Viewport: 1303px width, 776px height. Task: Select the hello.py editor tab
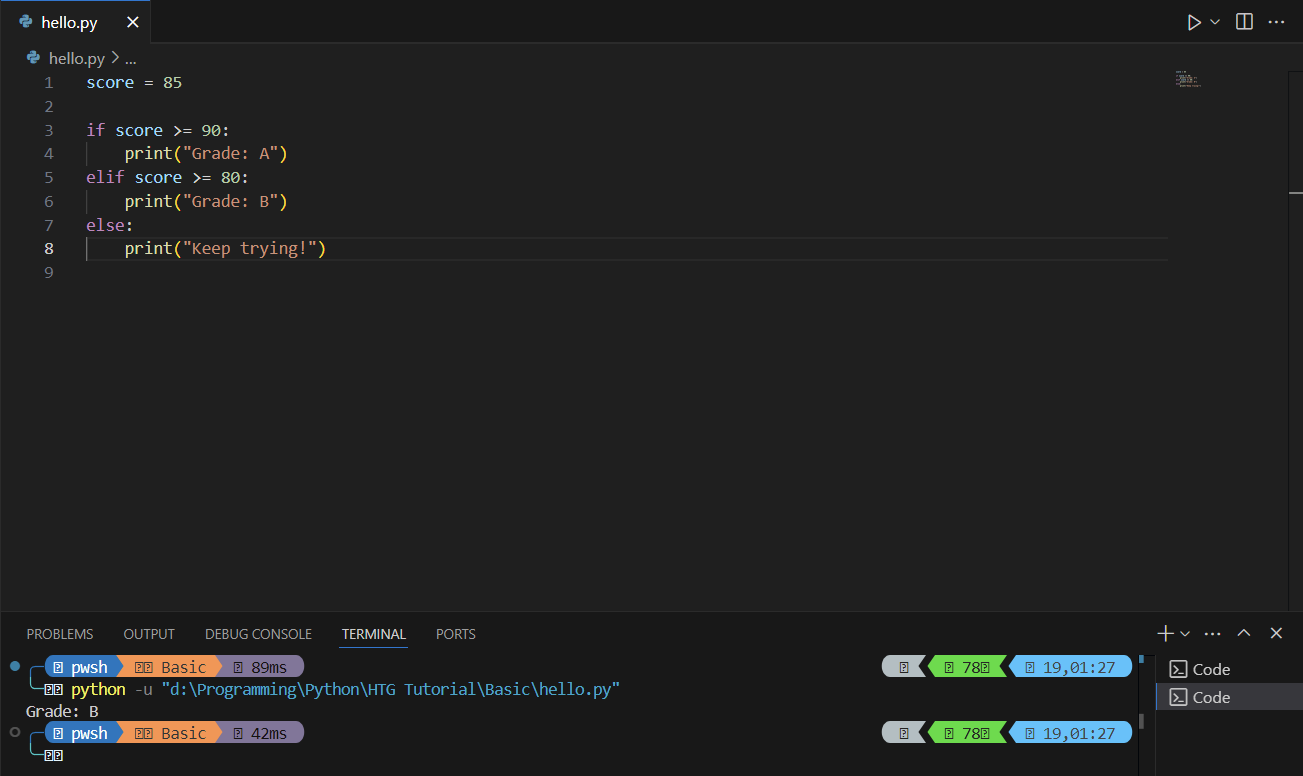click(69, 22)
